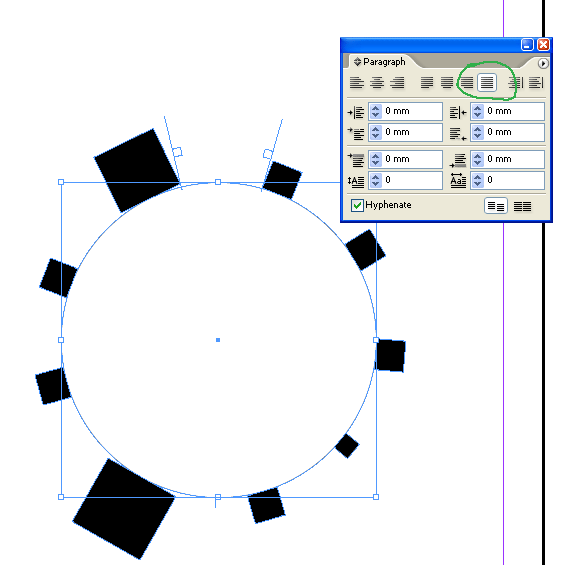Click the bottom-right bounding box handle
569x565 pixels.
pyautogui.click(x=376, y=497)
